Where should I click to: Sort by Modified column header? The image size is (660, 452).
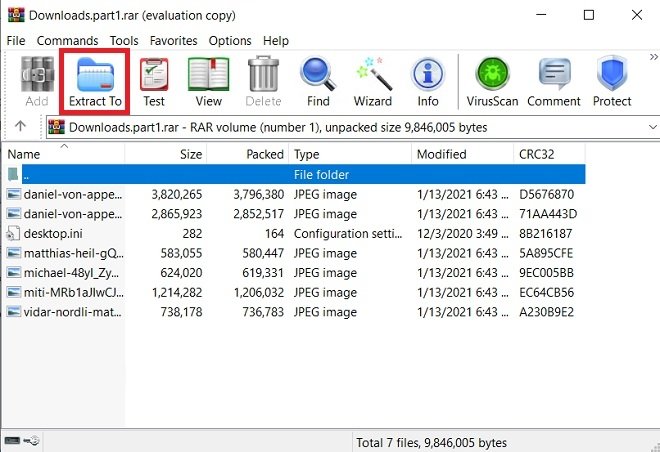[x=462, y=154]
